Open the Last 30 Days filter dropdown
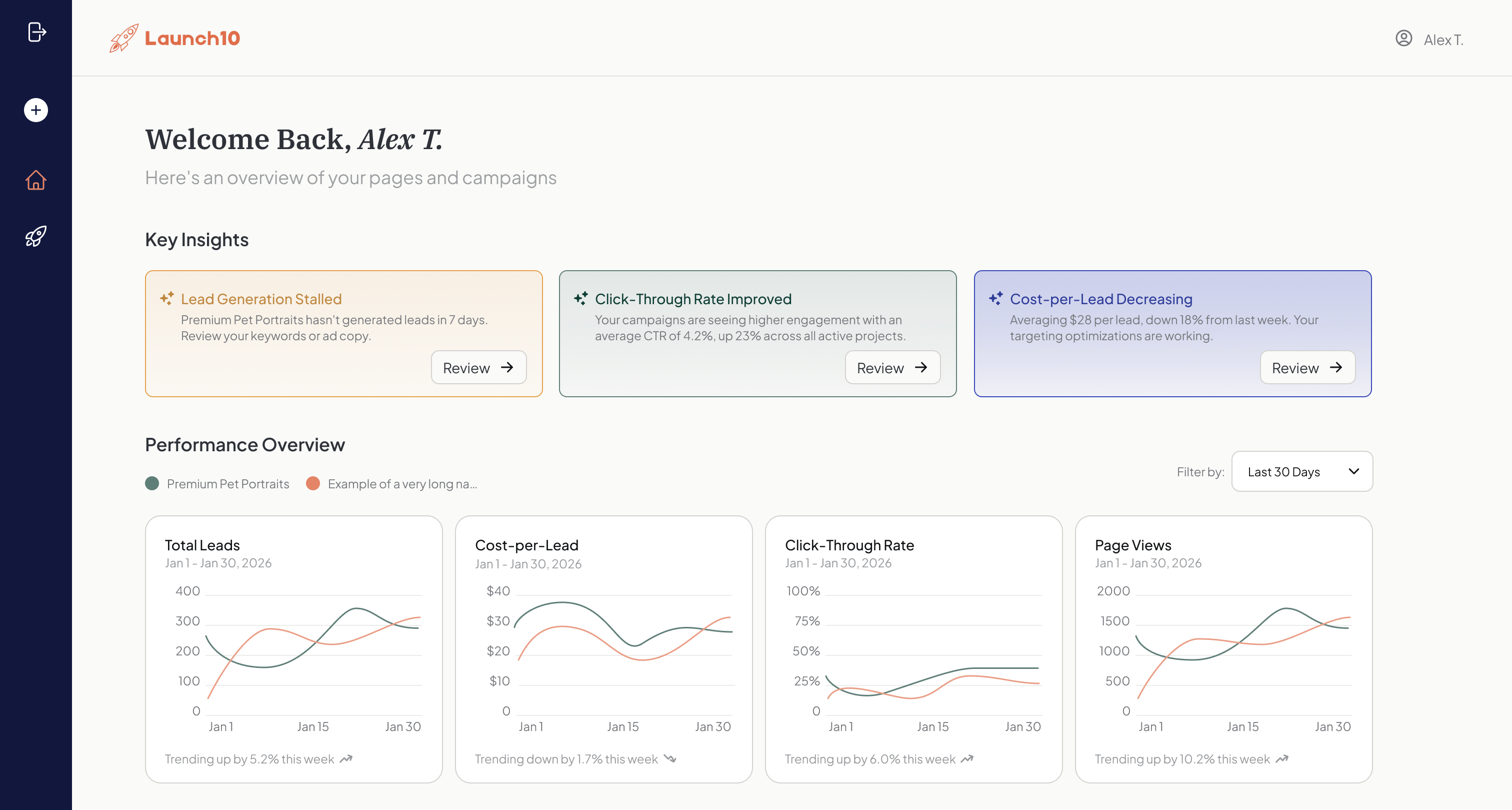Image resolution: width=1512 pixels, height=810 pixels. (1302, 471)
